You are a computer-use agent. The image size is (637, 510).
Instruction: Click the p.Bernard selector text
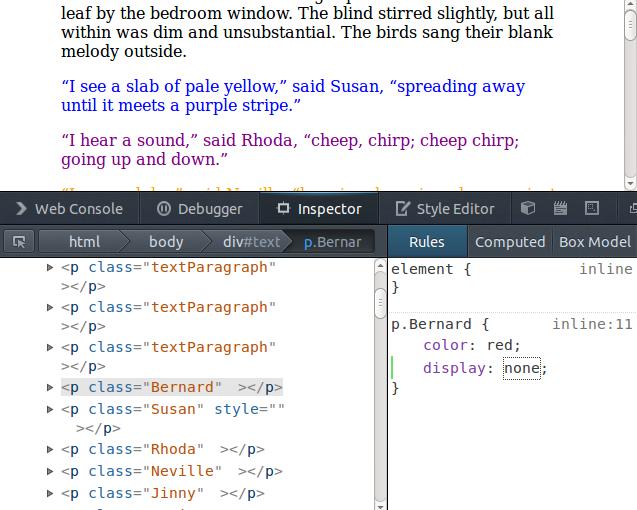(x=431, y=324)
